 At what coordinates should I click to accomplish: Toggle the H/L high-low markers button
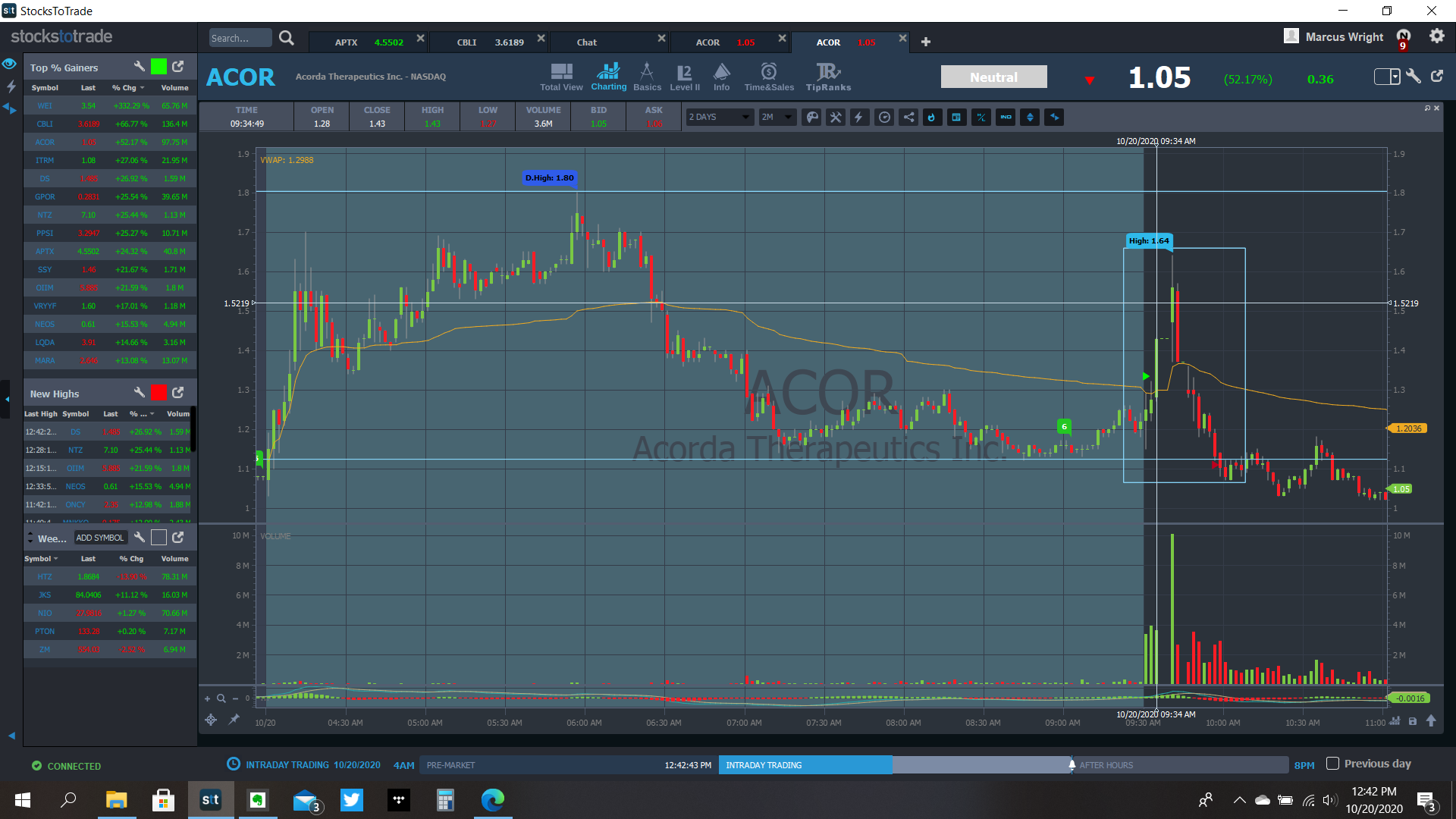981,117
